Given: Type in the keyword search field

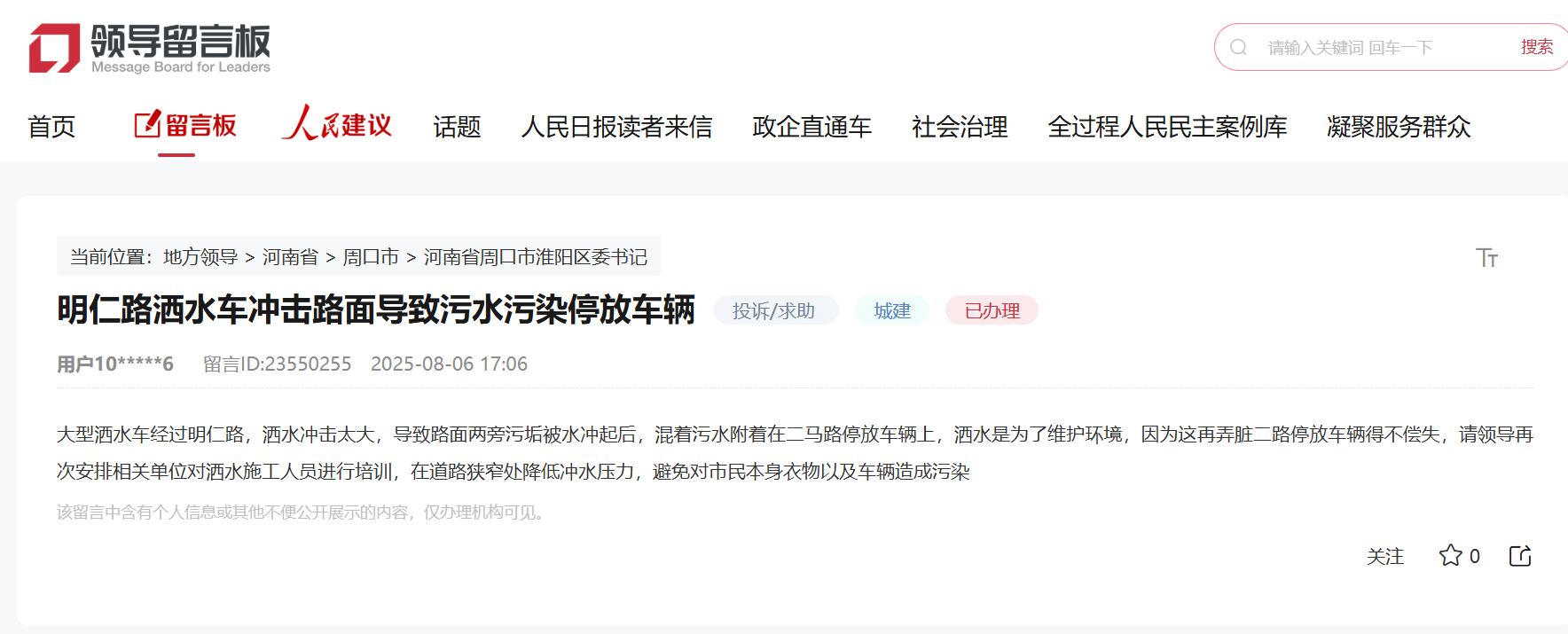Looking at the screenshot, I should pos(1384,48).
